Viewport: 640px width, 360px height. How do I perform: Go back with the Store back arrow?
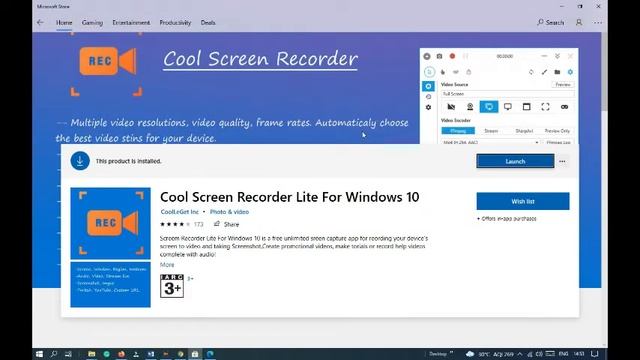pos(40,22)
